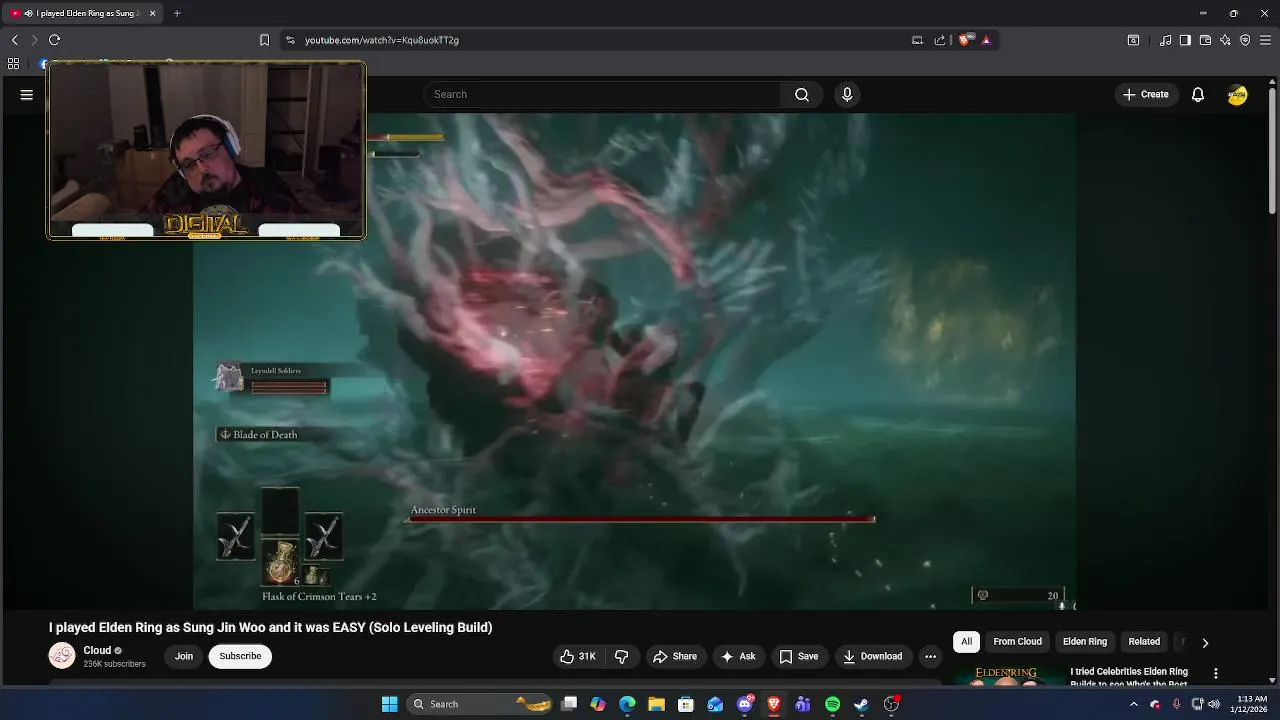Screen dimensions: 1280x720
Task: Open the browser share icon
Action: 940,40
